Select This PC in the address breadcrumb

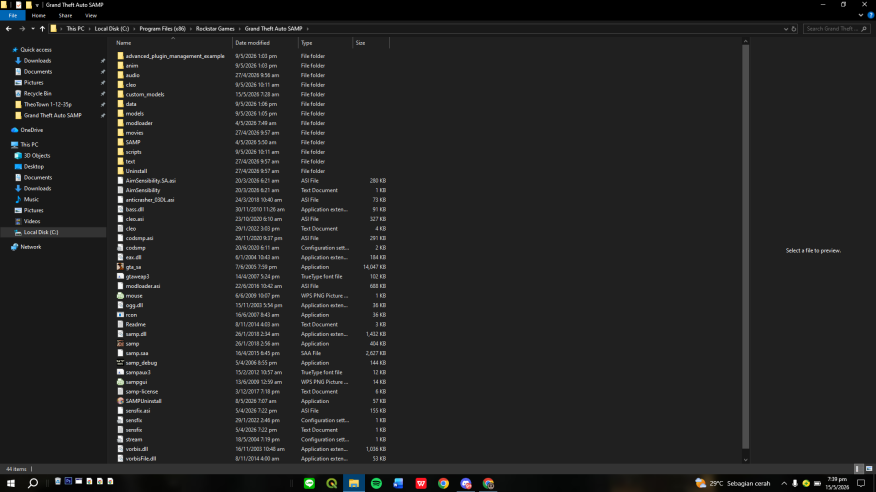(x=75, y=28)
